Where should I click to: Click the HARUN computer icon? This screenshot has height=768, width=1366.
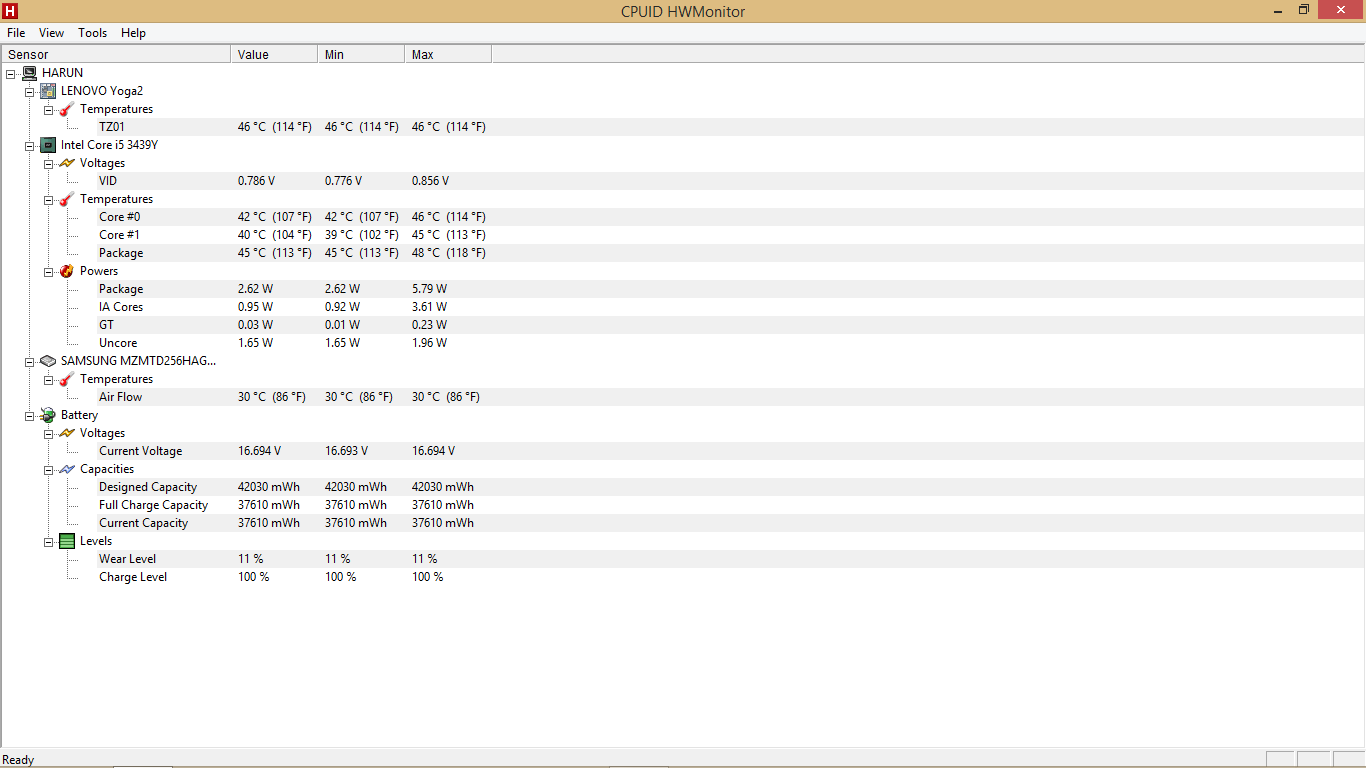click(29, 73)
